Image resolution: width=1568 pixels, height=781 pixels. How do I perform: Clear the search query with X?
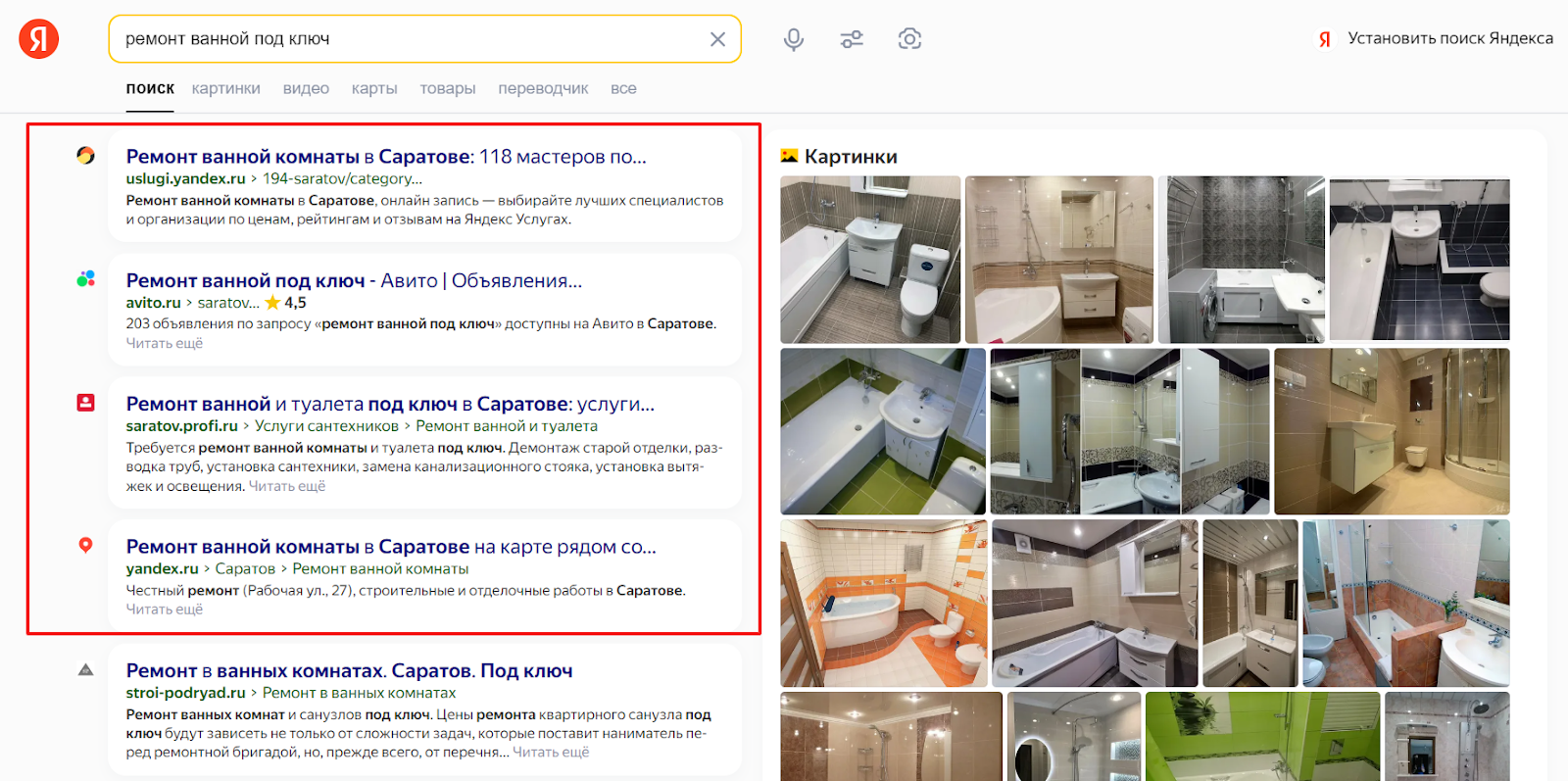[x=717, y=39]
